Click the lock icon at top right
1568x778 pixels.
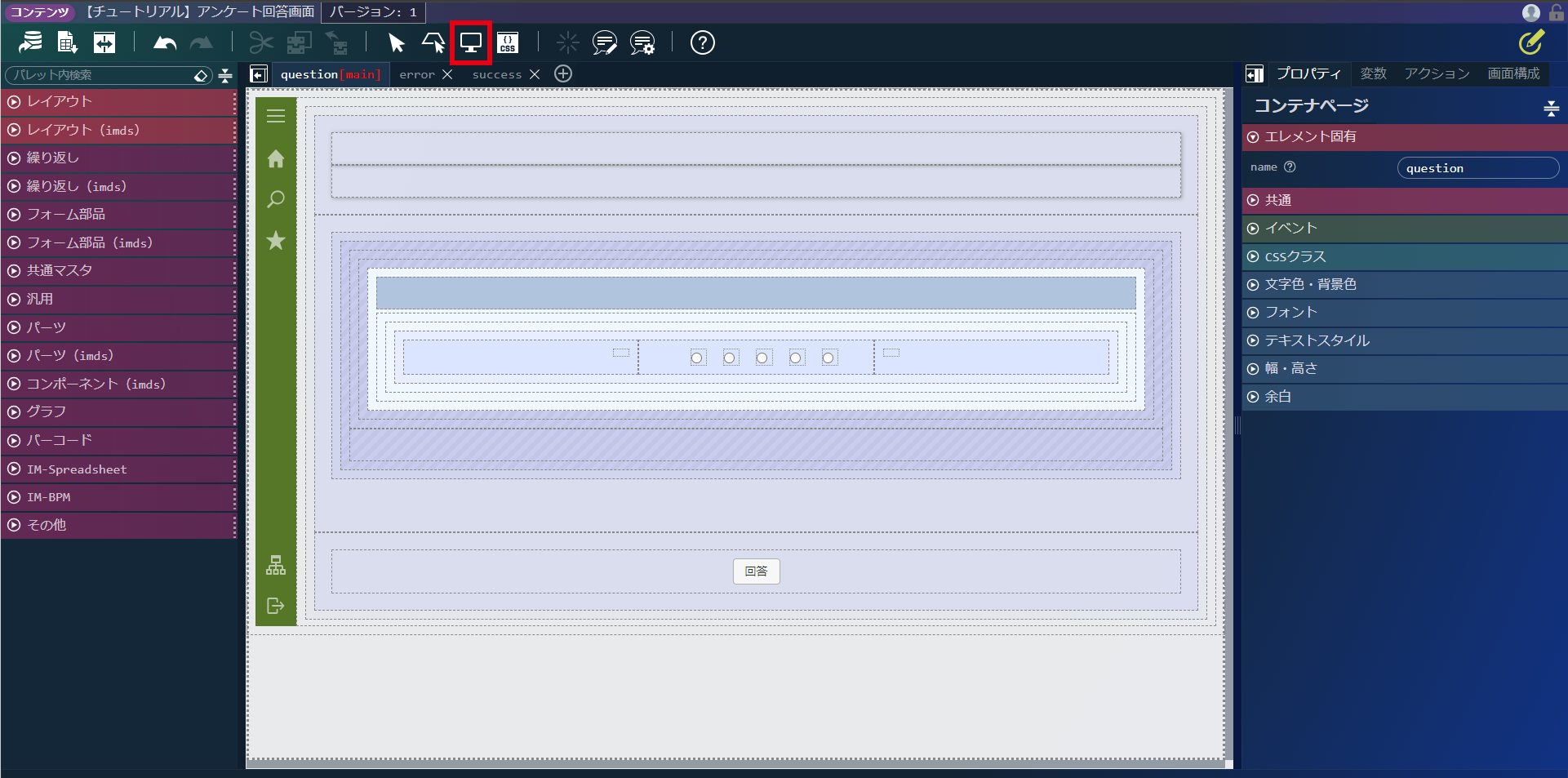pyautogui.click(x=1556, y=12)
